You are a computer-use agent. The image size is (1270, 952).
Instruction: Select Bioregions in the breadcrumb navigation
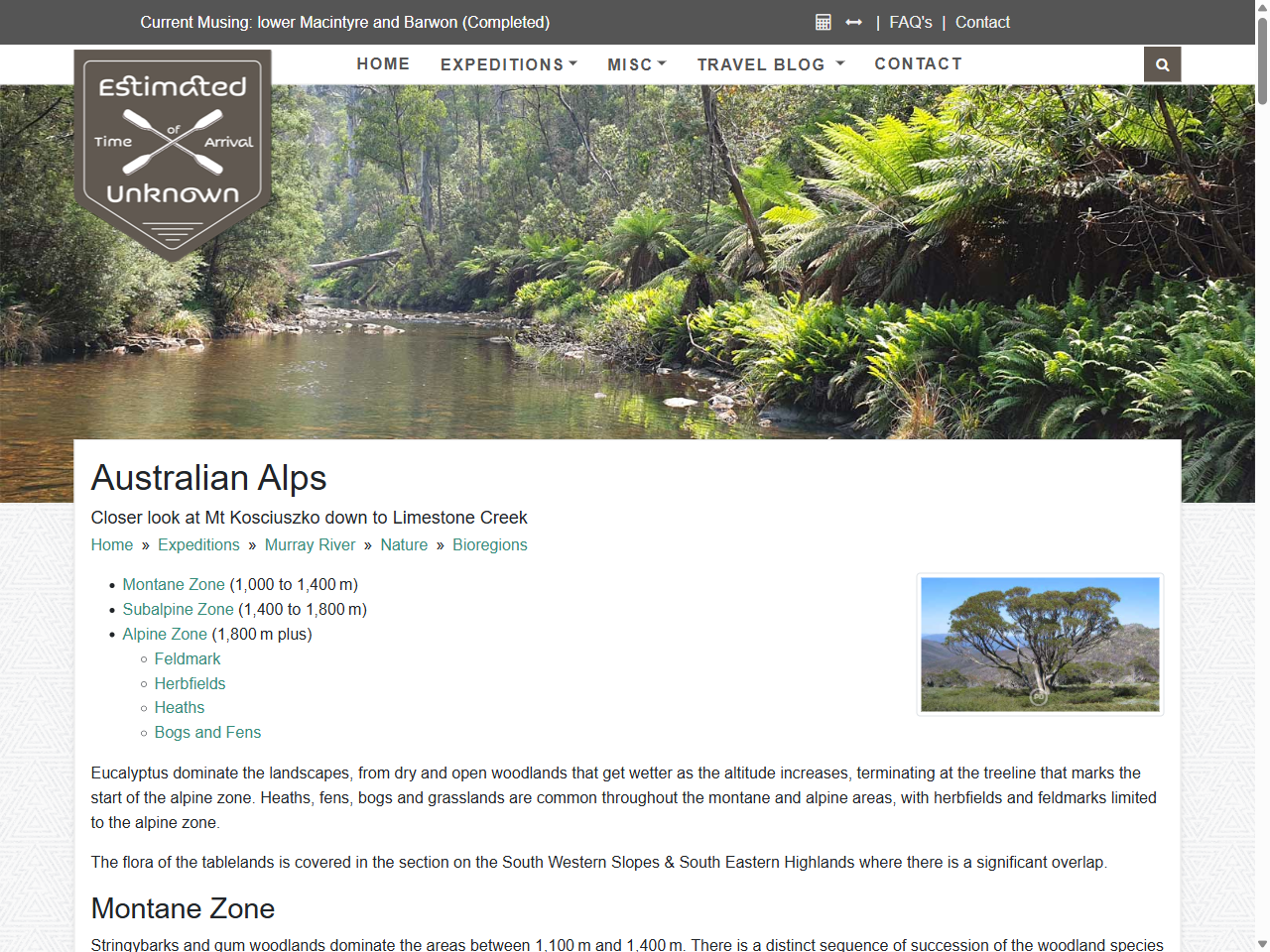point(490,544)
